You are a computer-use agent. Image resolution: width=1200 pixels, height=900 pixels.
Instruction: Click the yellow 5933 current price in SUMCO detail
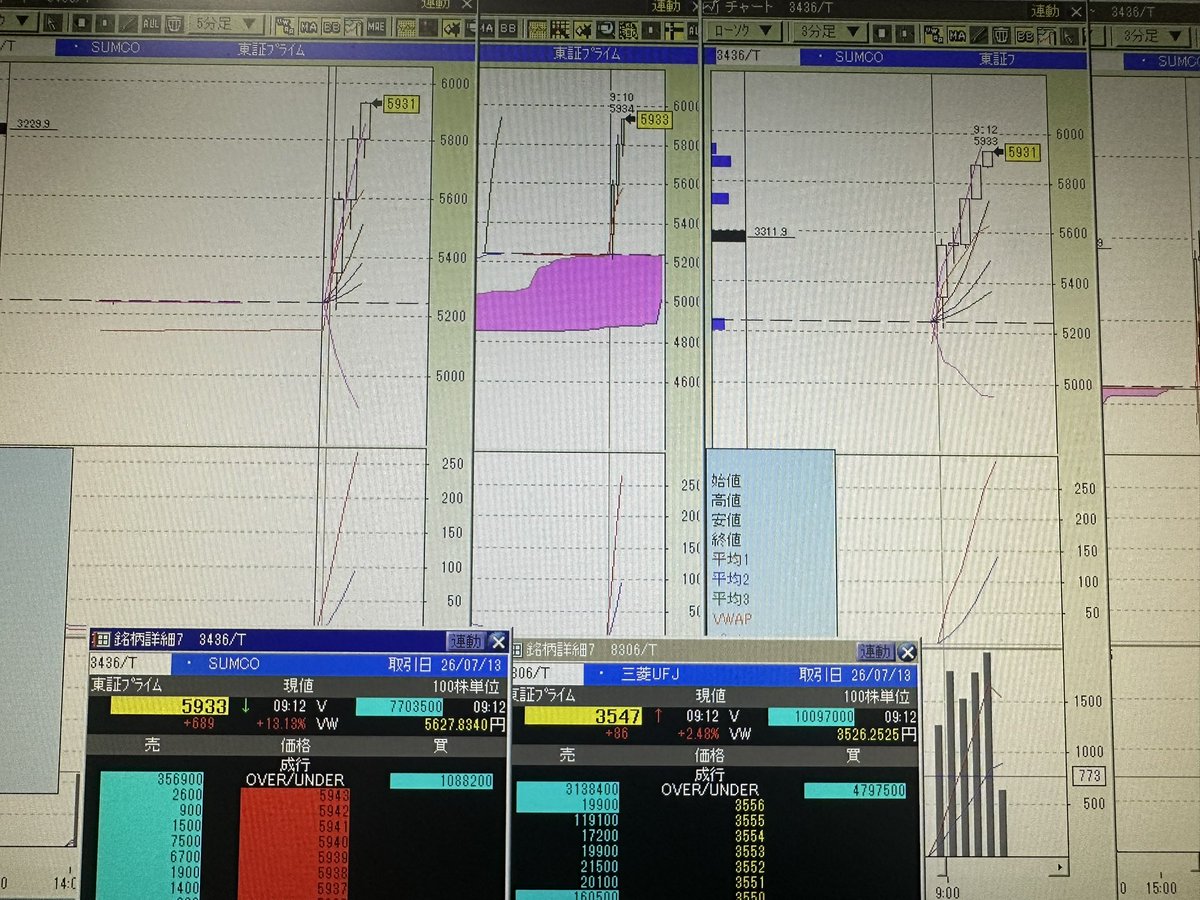[170, 705]
